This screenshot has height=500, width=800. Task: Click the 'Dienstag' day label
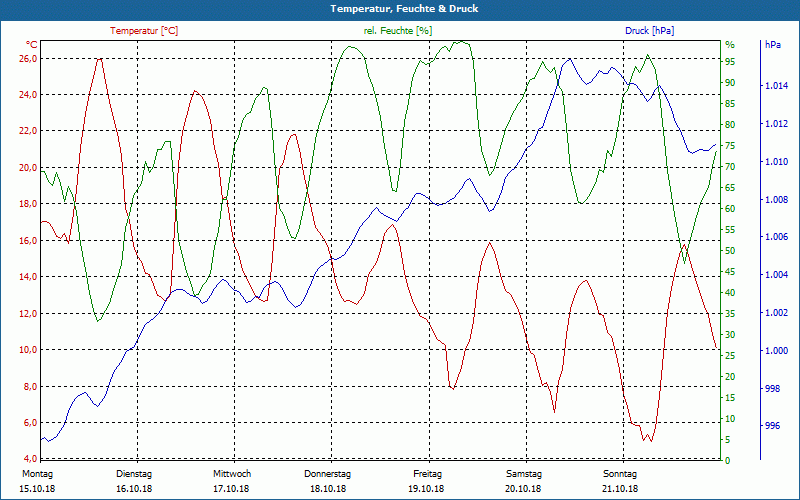[134, 474]
